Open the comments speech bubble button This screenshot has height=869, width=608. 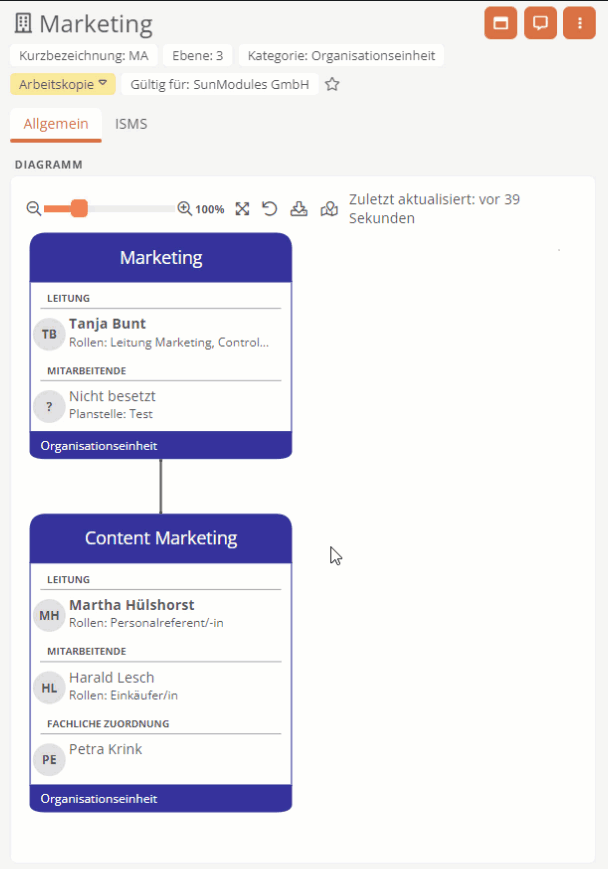tap(540, 23)
